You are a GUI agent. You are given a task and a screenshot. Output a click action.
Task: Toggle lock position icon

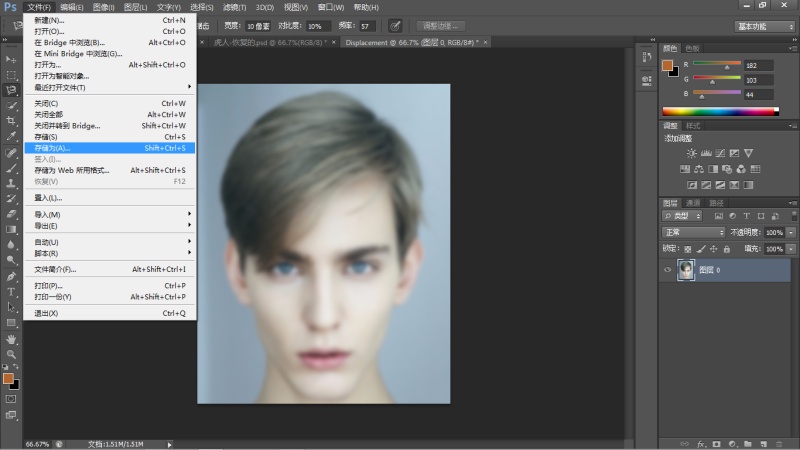[x=714, y=249]
